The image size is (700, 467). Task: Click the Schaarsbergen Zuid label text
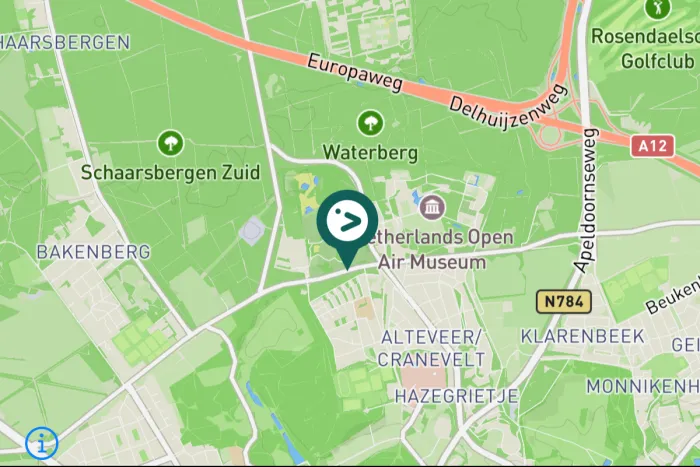pyautogui.click(x=170, y=173)
